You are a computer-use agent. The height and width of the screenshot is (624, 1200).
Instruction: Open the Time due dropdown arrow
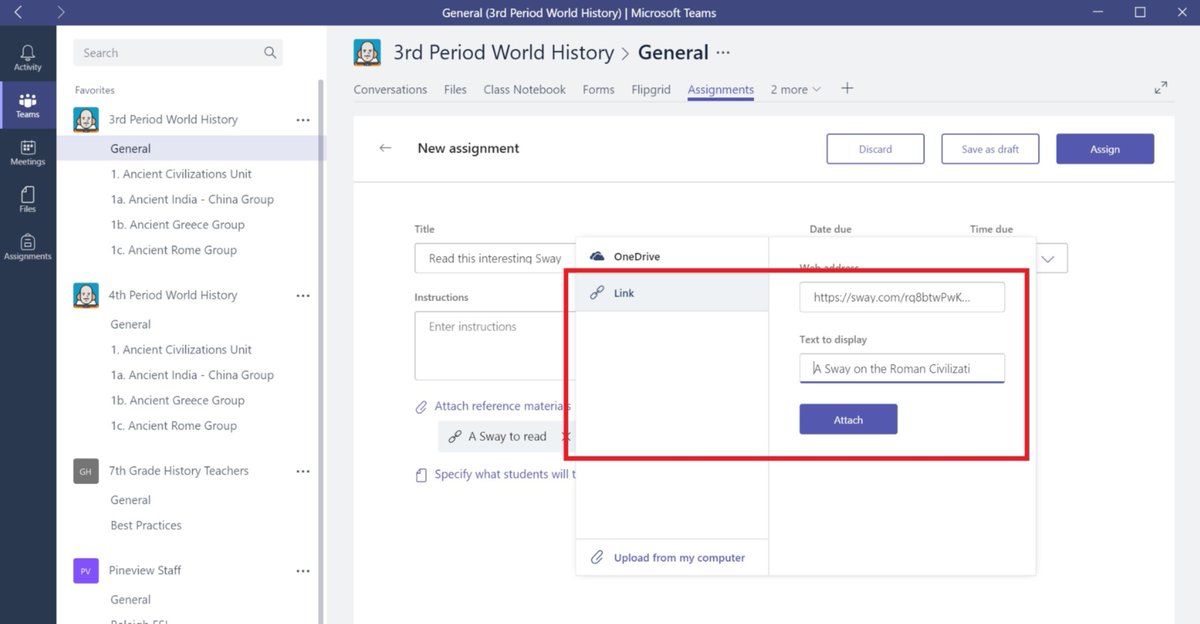[1049, 258]
